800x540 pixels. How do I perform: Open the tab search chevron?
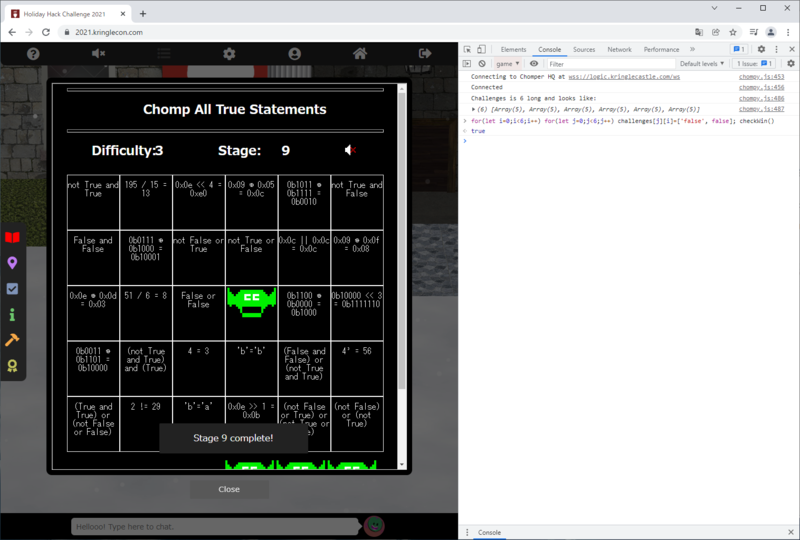coord(714,8)
